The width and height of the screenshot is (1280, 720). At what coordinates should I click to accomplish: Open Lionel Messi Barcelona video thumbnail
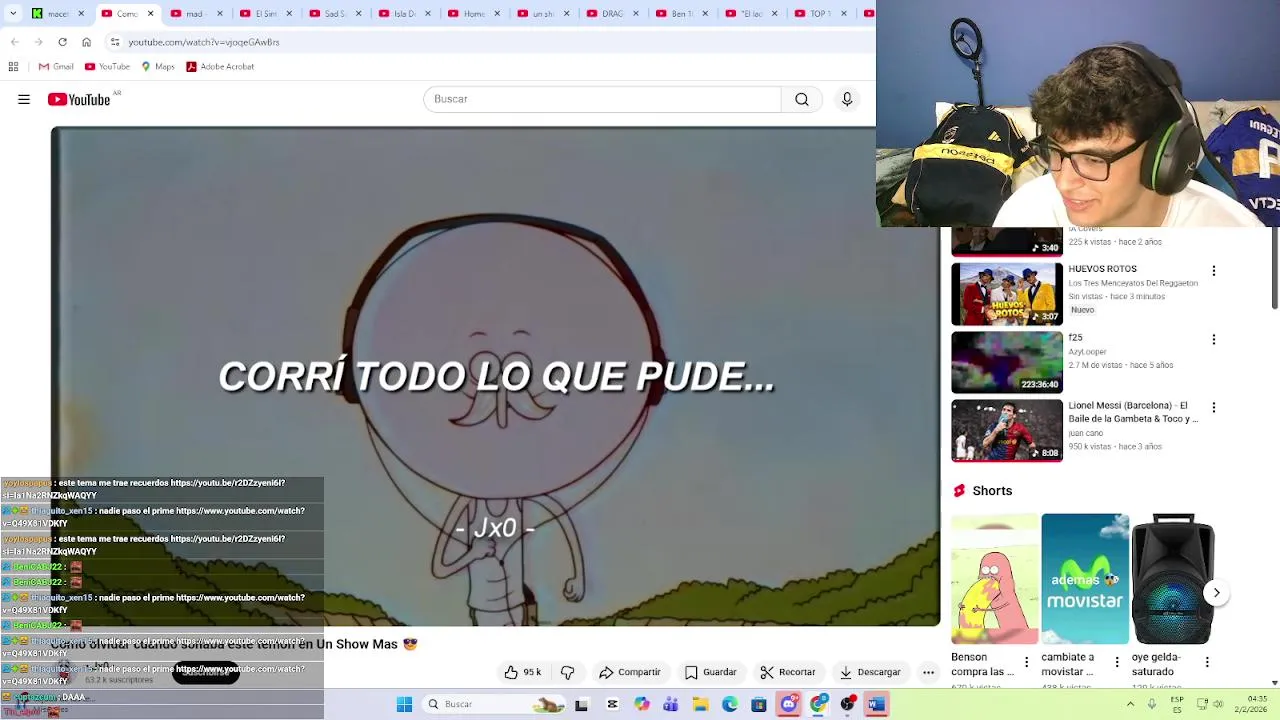(x=1007, y=431)
